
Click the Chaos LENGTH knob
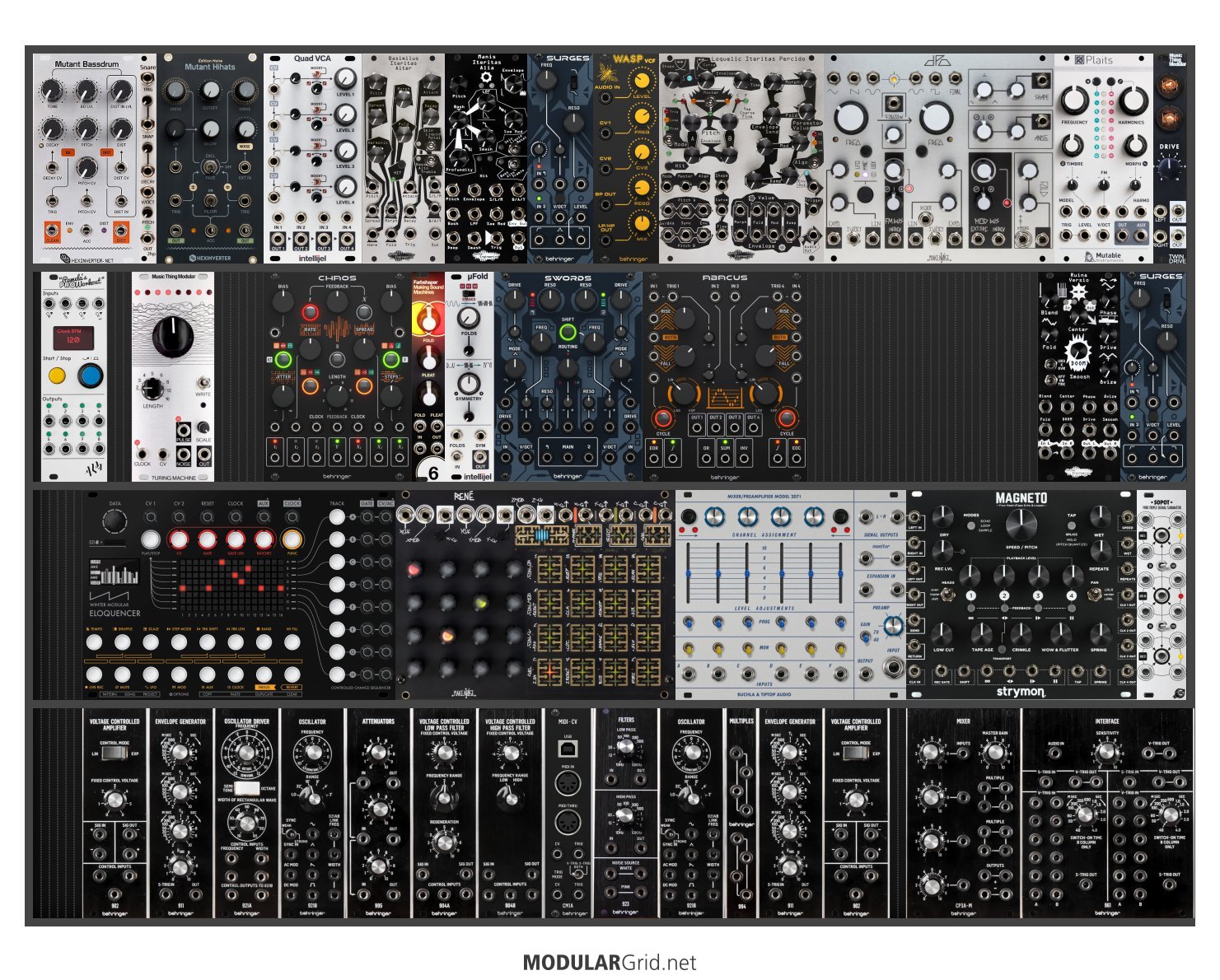pos(337,396)
